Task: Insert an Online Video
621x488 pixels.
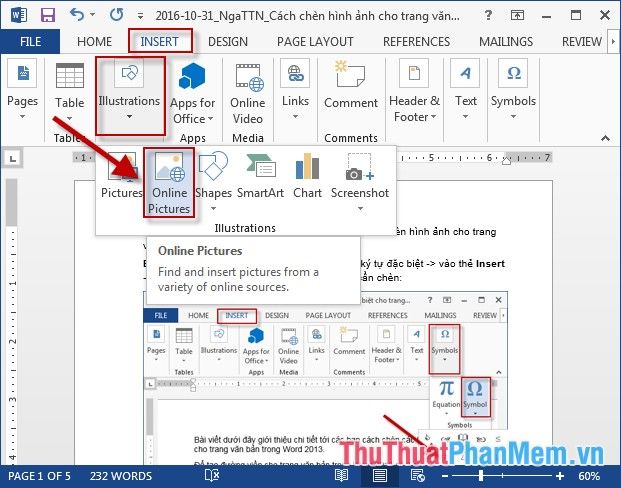Action: 248,93
